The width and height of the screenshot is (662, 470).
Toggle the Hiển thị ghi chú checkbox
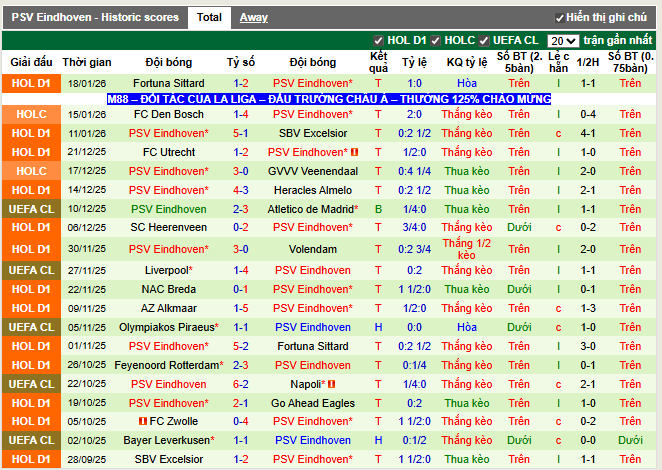coord(559,18)
